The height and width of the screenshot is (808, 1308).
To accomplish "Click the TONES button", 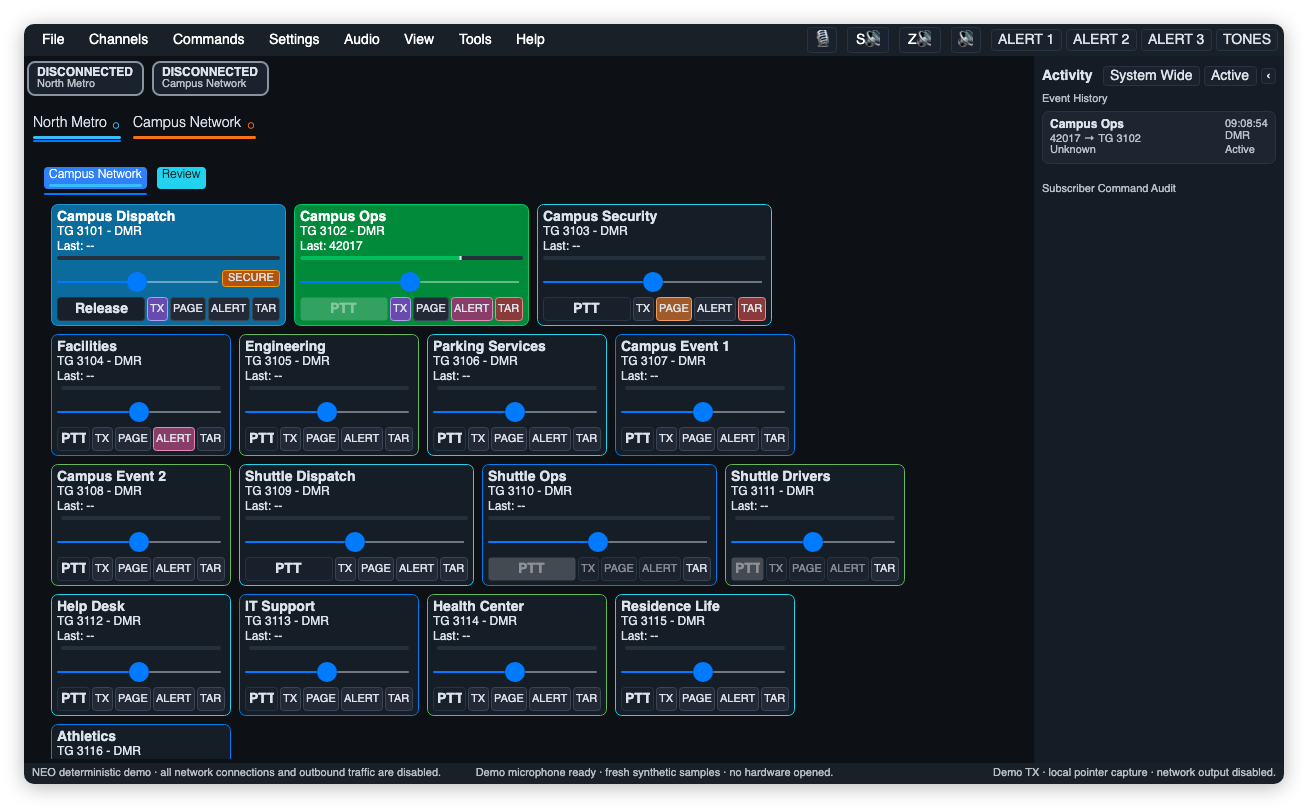I will pyautogui.click(x=1247, y=40).
